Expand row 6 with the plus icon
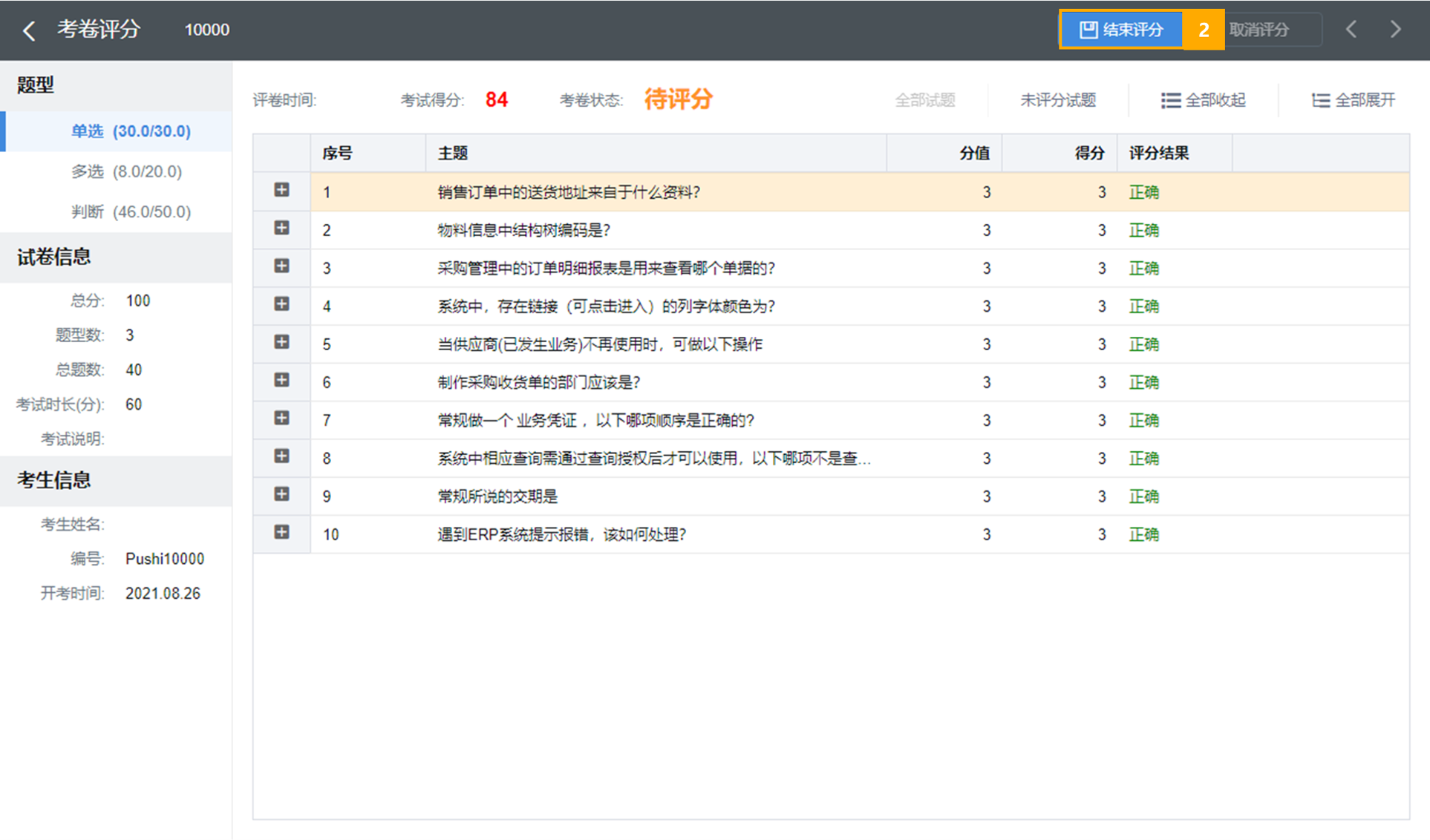The image size is (1430, 840). click(281, 380)
